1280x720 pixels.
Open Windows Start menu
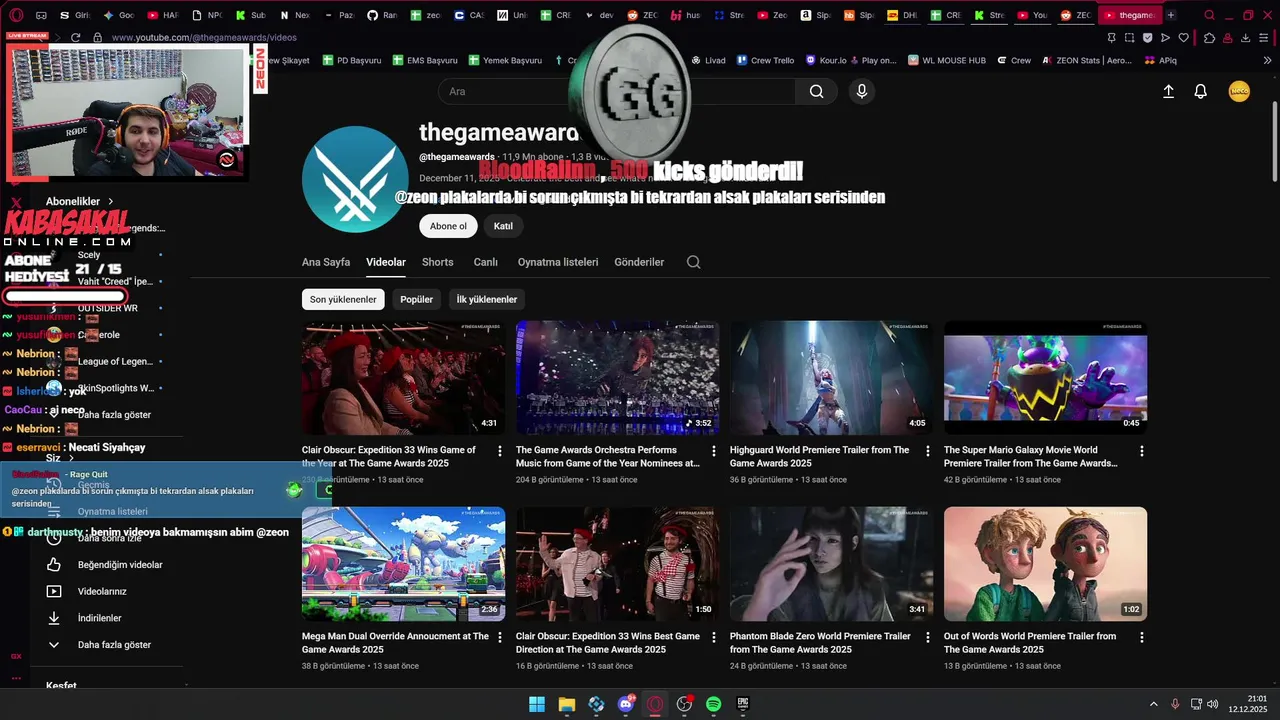(x=537, y=704)
